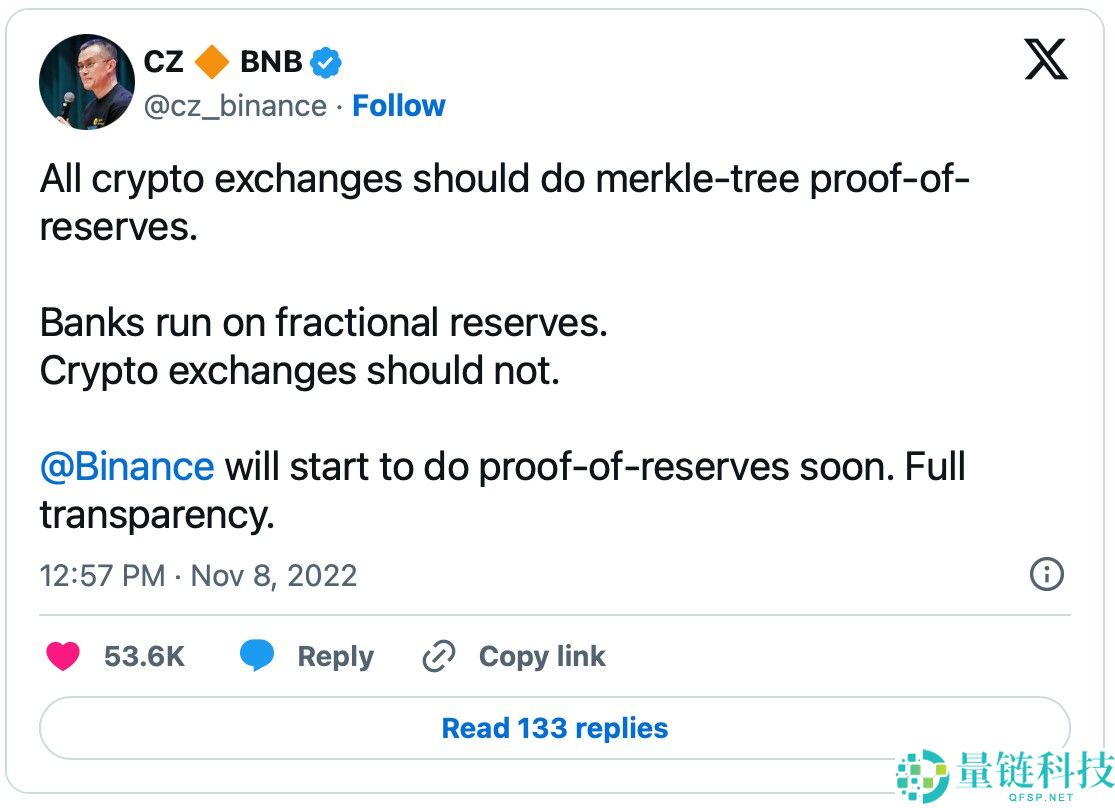Click the orange diamond beside CZ
Viewport: 1115px width, 808px height.
click(211, 62)
